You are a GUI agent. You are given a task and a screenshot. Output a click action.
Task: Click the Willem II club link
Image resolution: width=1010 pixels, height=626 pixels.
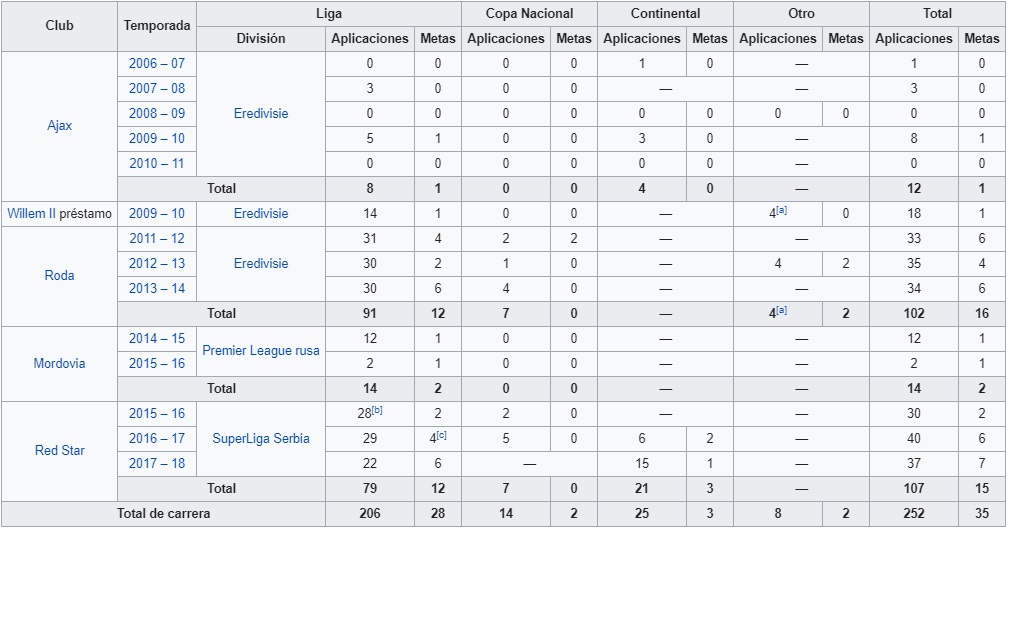pos(31,214)
